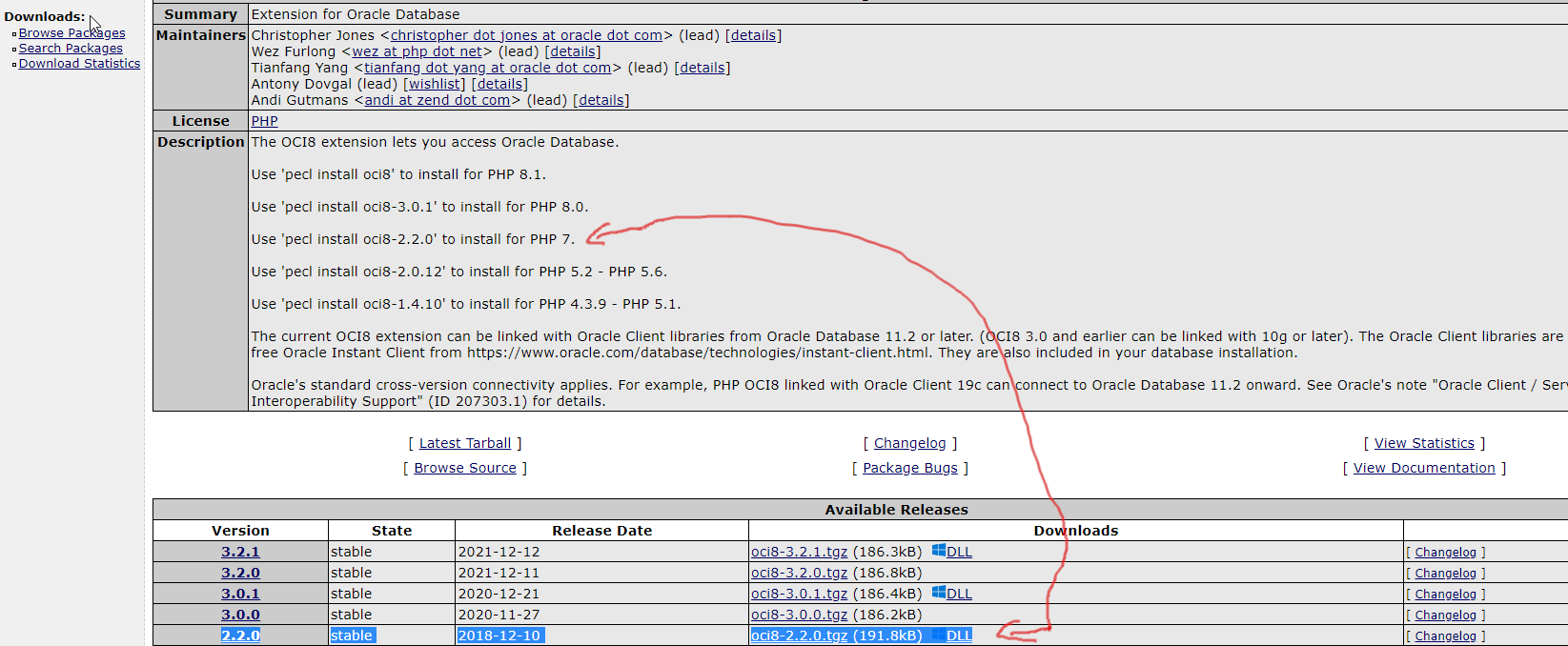Open the DLL link for version 3.0.1

coord(959,594)
